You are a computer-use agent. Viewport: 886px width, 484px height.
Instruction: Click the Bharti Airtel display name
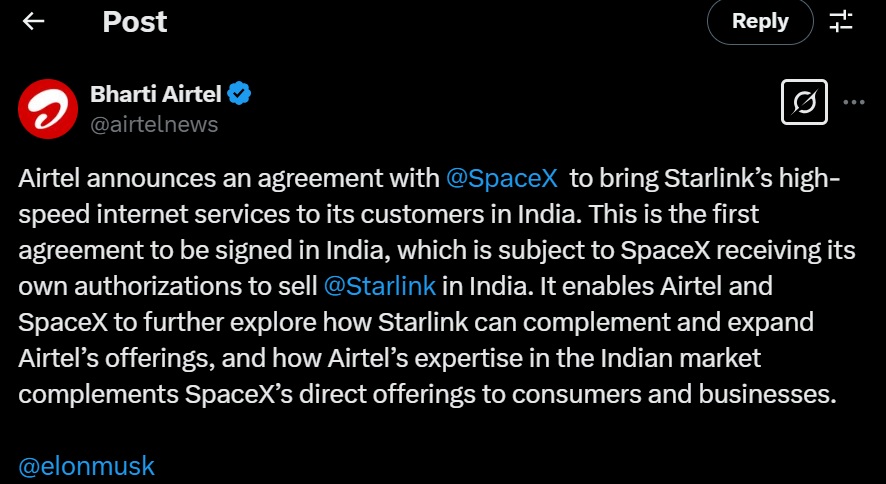pyautogui.click(x=156, y=95)
